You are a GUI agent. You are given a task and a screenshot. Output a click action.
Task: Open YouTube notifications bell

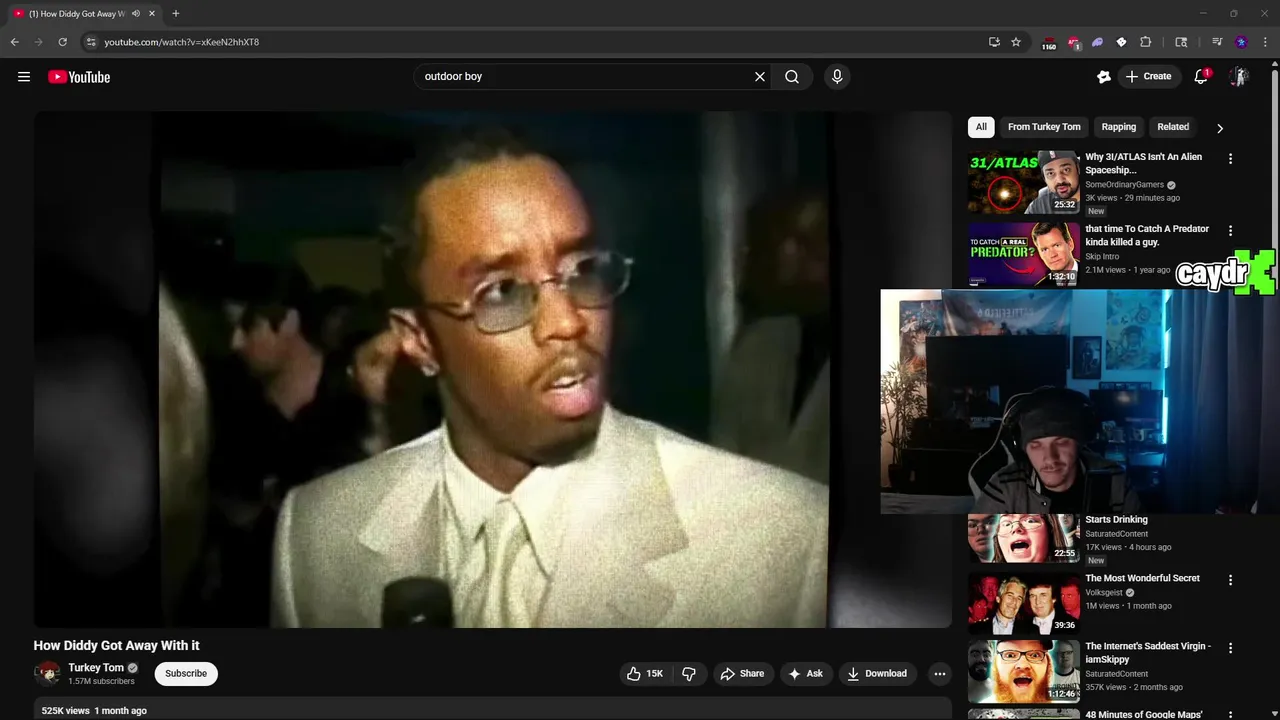coord(1202,77)
